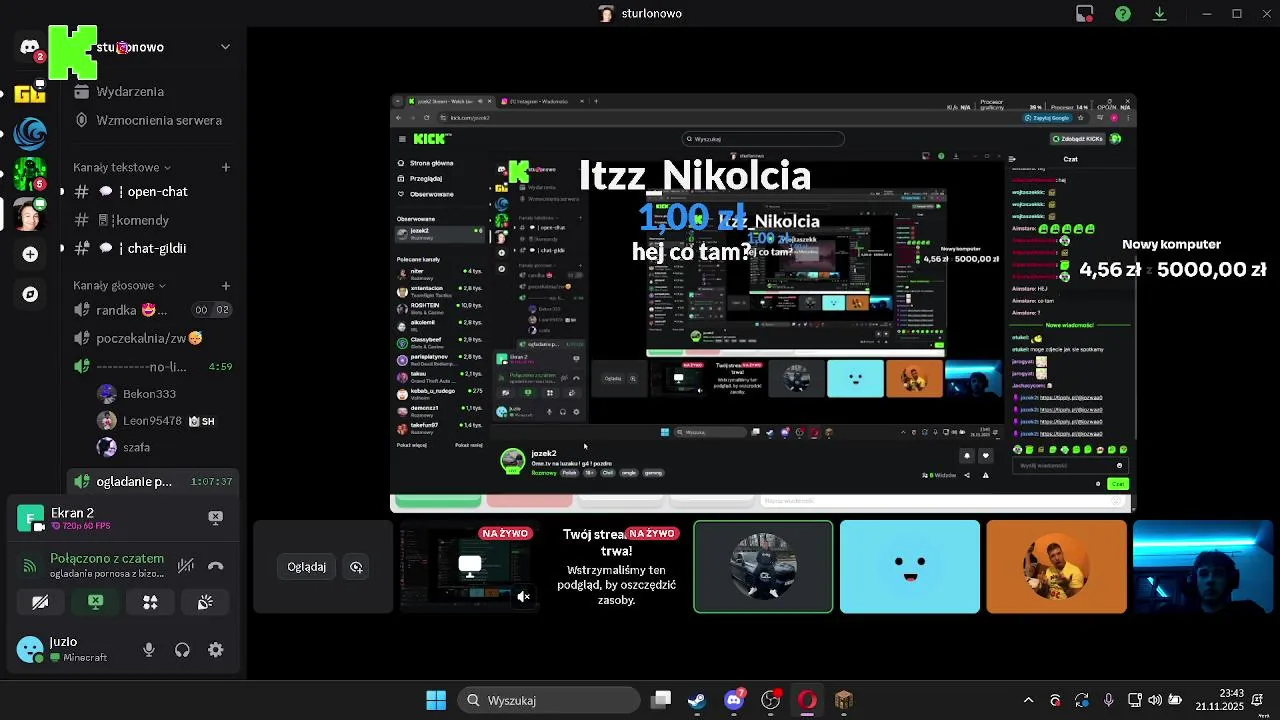Open the inbox icon in title bar
The width and height of the screenshot is (1280, 720).
tap(1084, 14)
